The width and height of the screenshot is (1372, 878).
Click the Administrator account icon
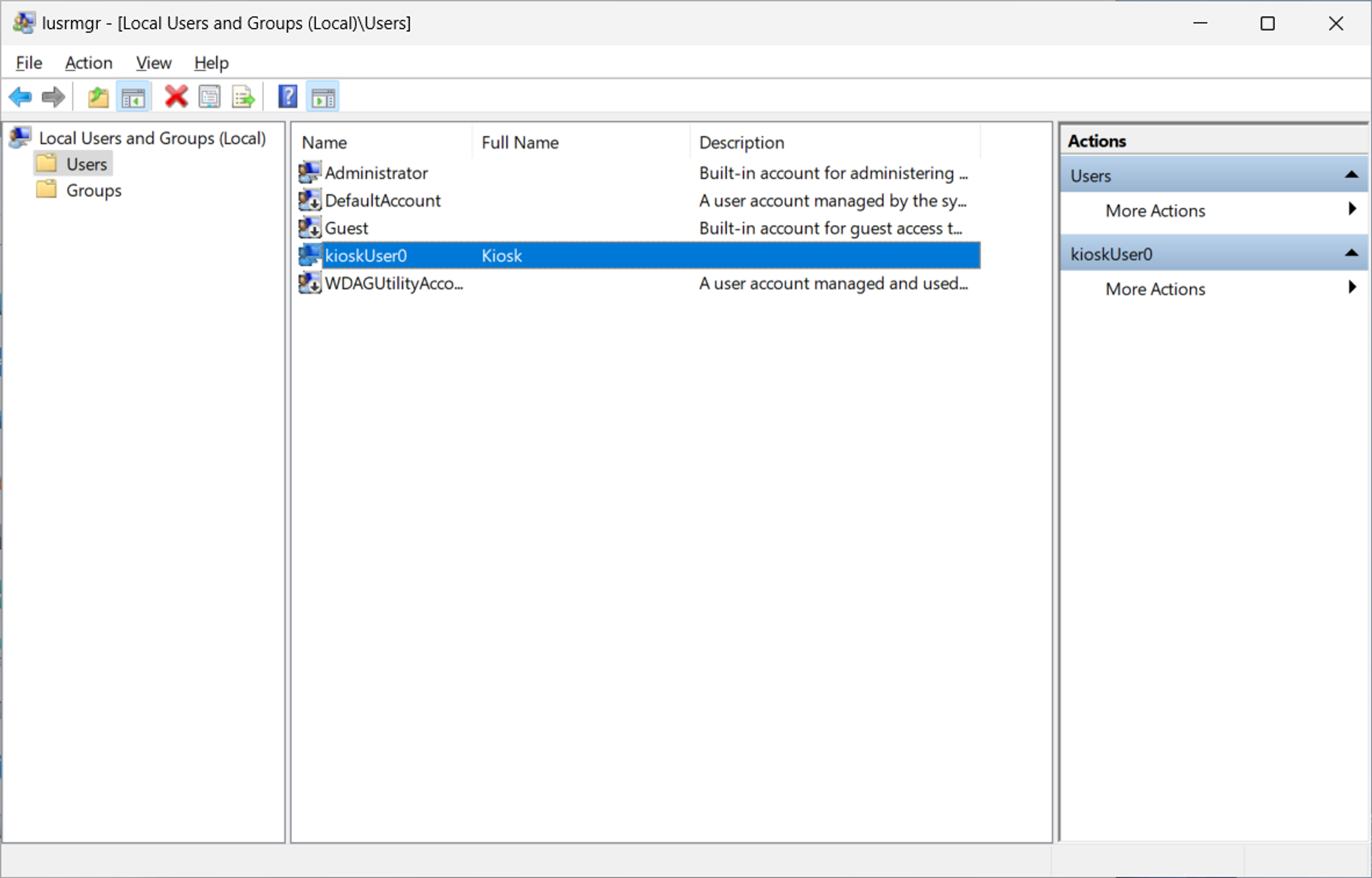(310, 172)
